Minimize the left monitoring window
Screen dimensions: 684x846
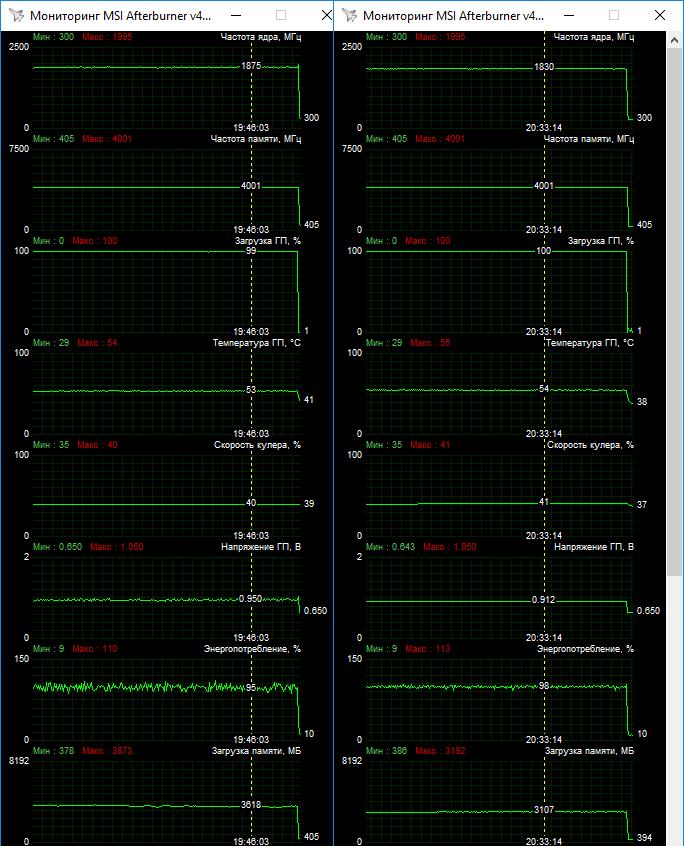[236, 15]
